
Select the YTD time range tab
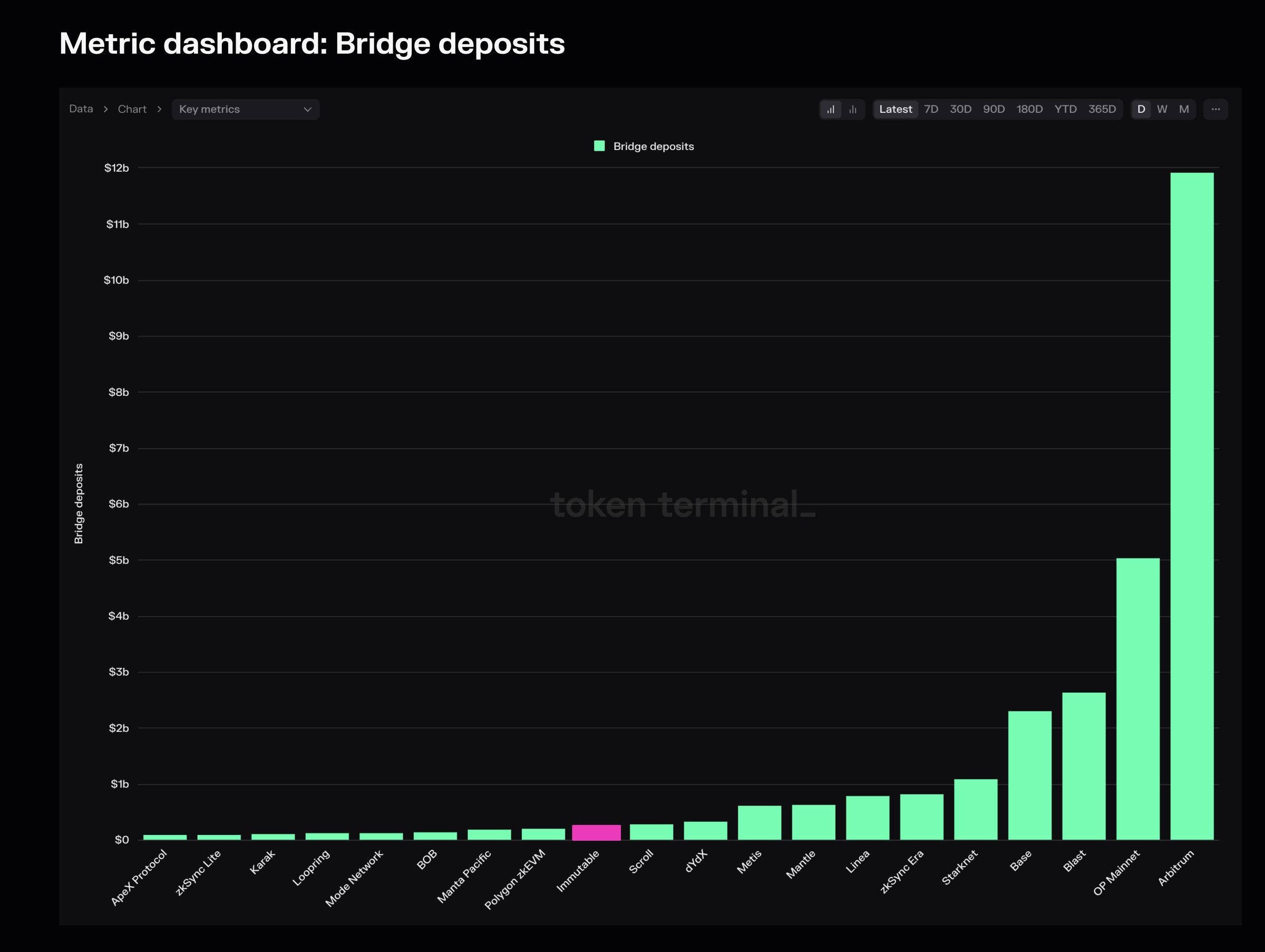(x=1065, y=109)
